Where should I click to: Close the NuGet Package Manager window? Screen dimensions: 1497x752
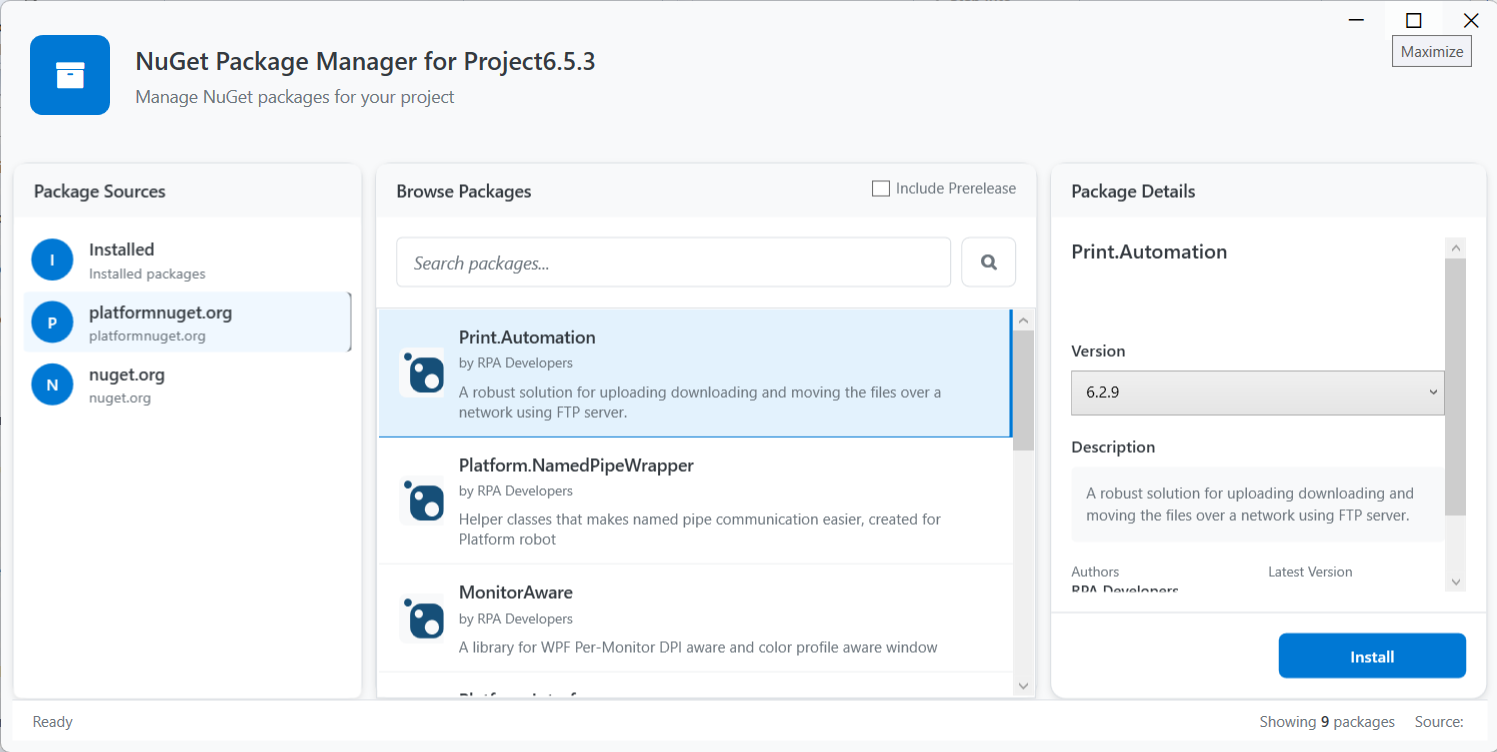tap(1470, 20)
